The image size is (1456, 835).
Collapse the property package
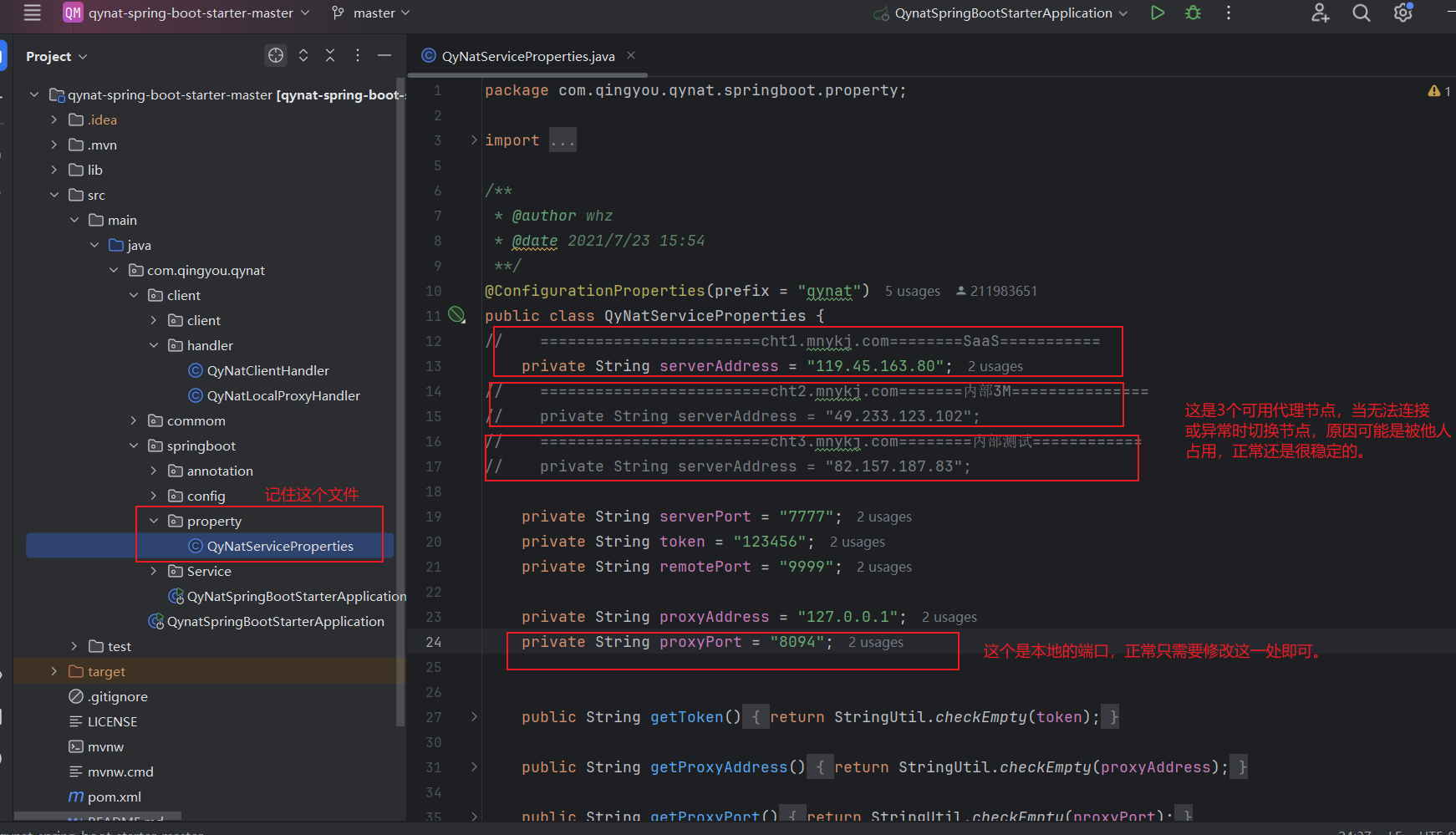[154, 521]
